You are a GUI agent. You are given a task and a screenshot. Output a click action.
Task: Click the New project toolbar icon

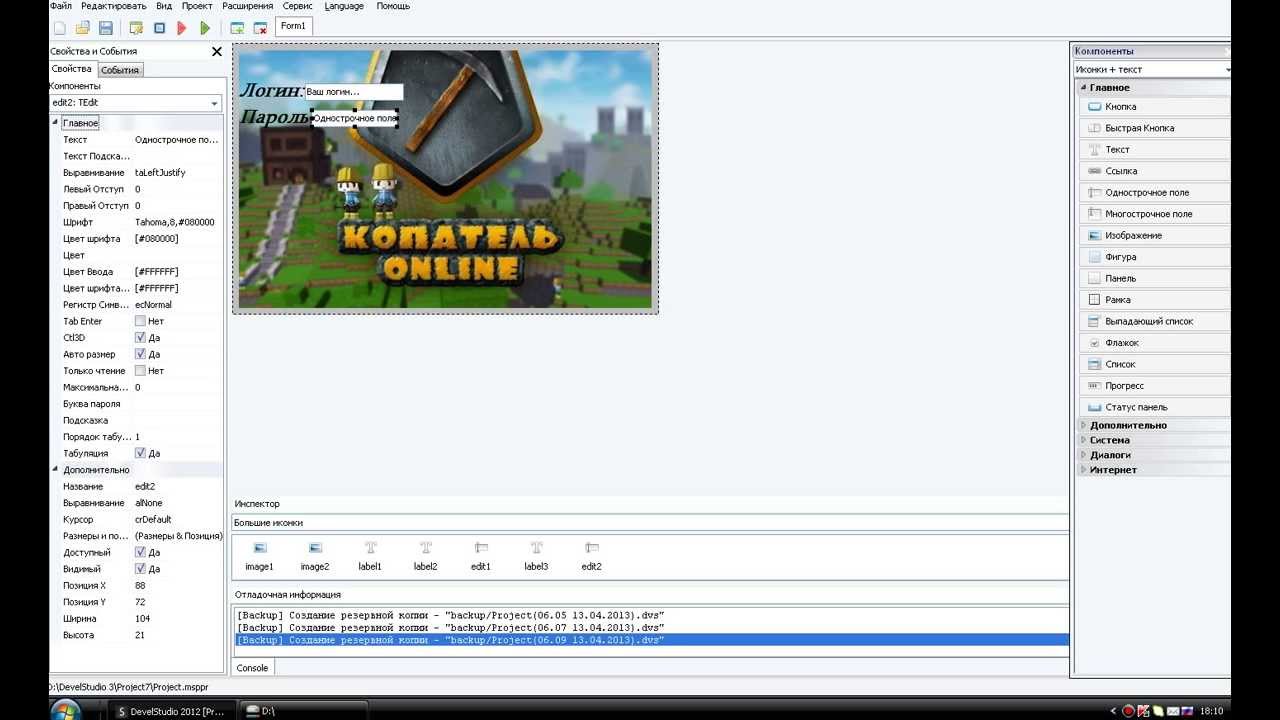pos(60,28)
